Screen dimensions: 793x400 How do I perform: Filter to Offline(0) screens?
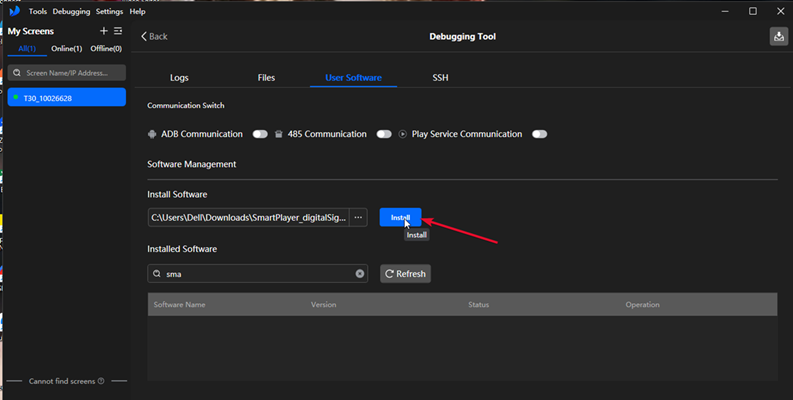pyautogui.click(x=106, y=49)
